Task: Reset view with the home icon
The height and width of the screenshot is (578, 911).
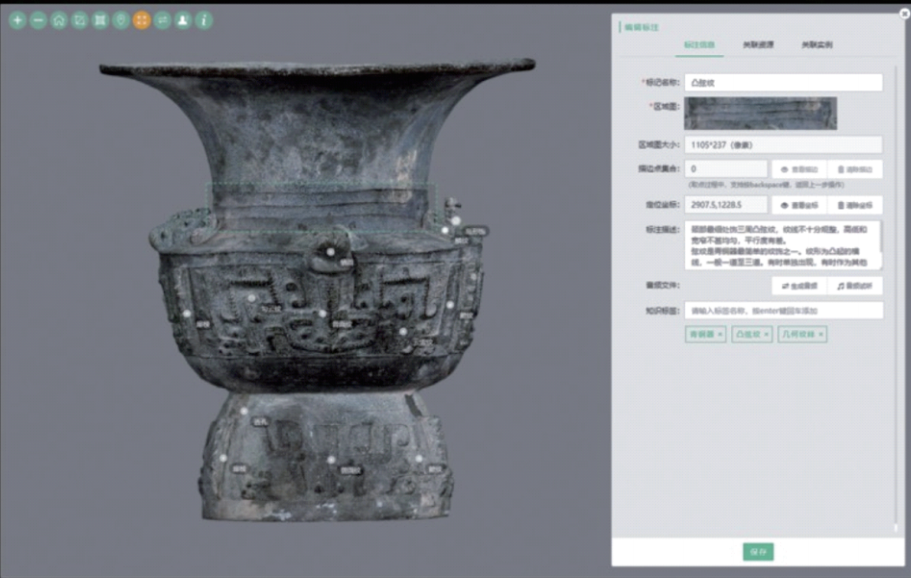Action: click(59, 20)
